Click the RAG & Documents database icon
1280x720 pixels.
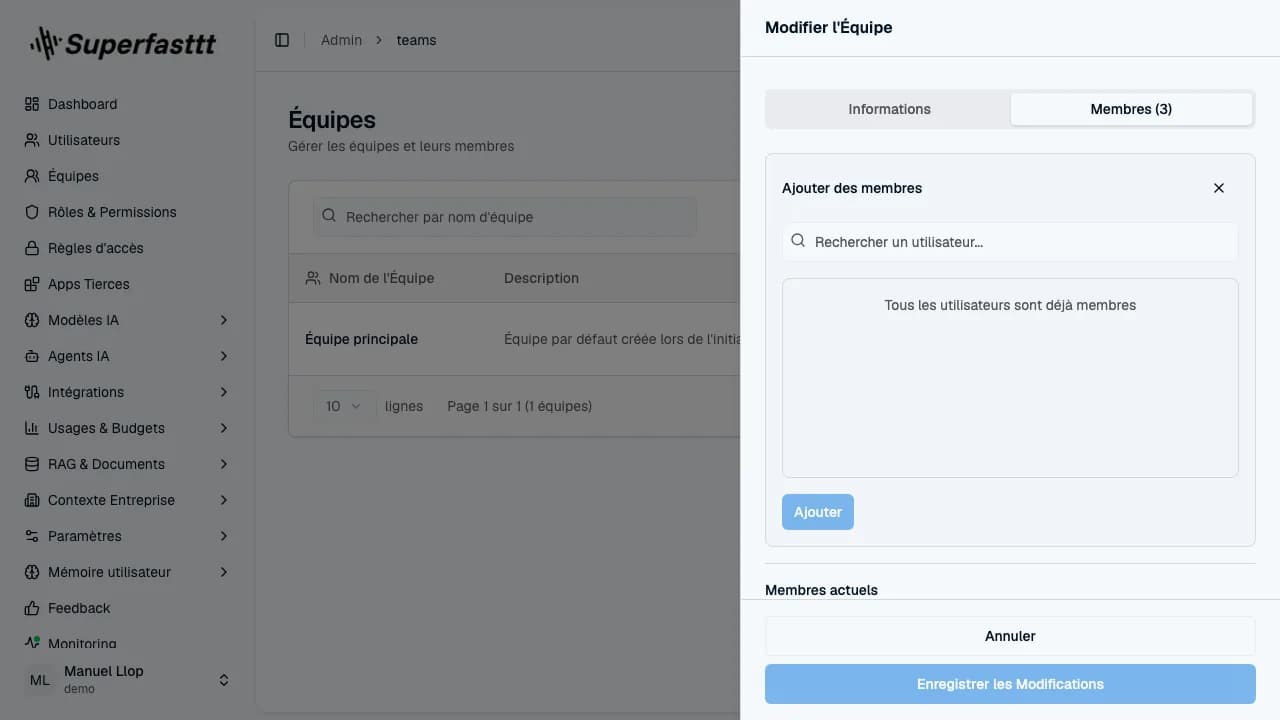[32, 464]
